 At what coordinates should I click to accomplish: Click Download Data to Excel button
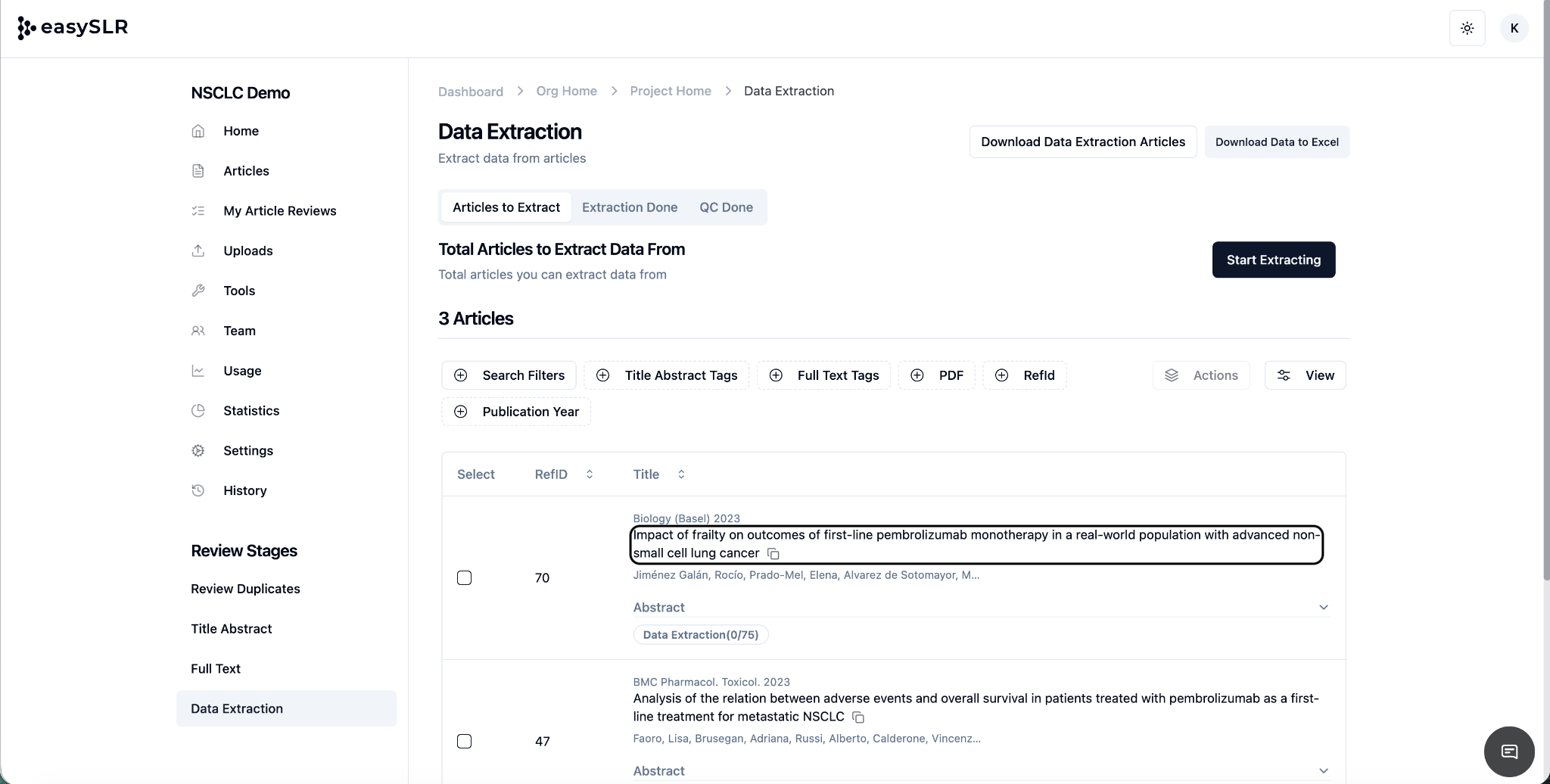(1276, 142)
